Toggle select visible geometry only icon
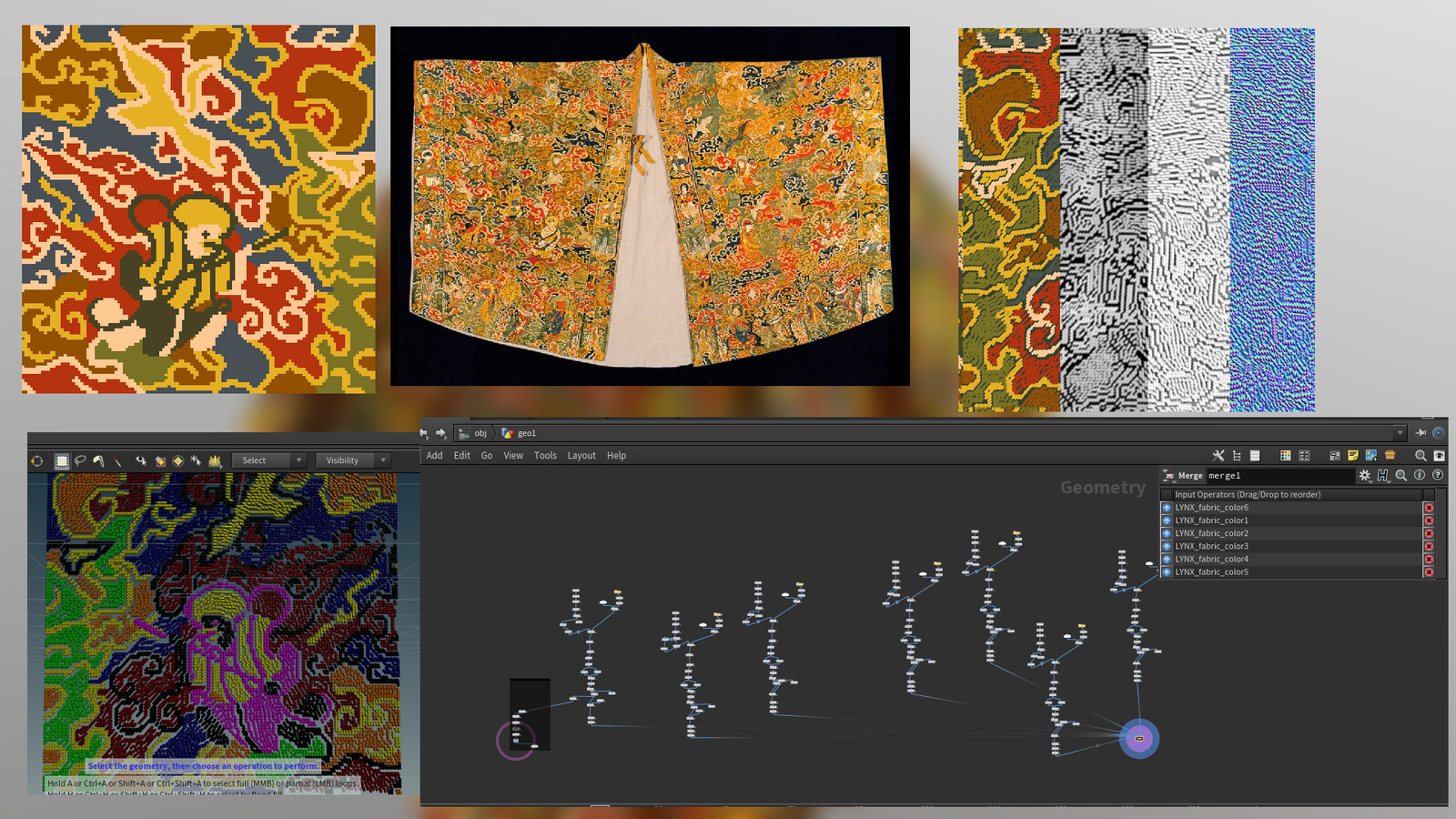Screen dimensions: 1456x819 point(141,460)
